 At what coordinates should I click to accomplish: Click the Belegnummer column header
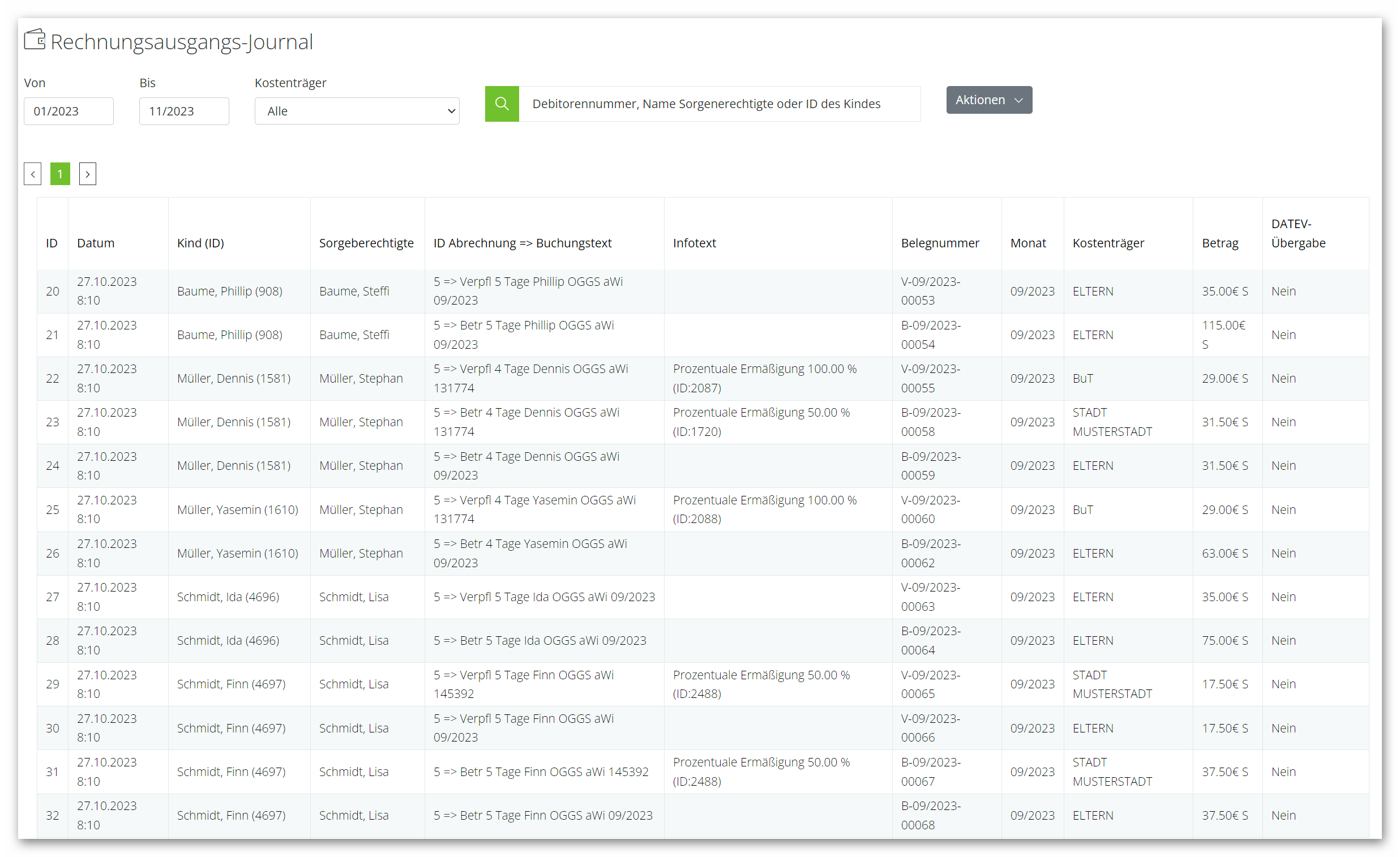point(940,243)
